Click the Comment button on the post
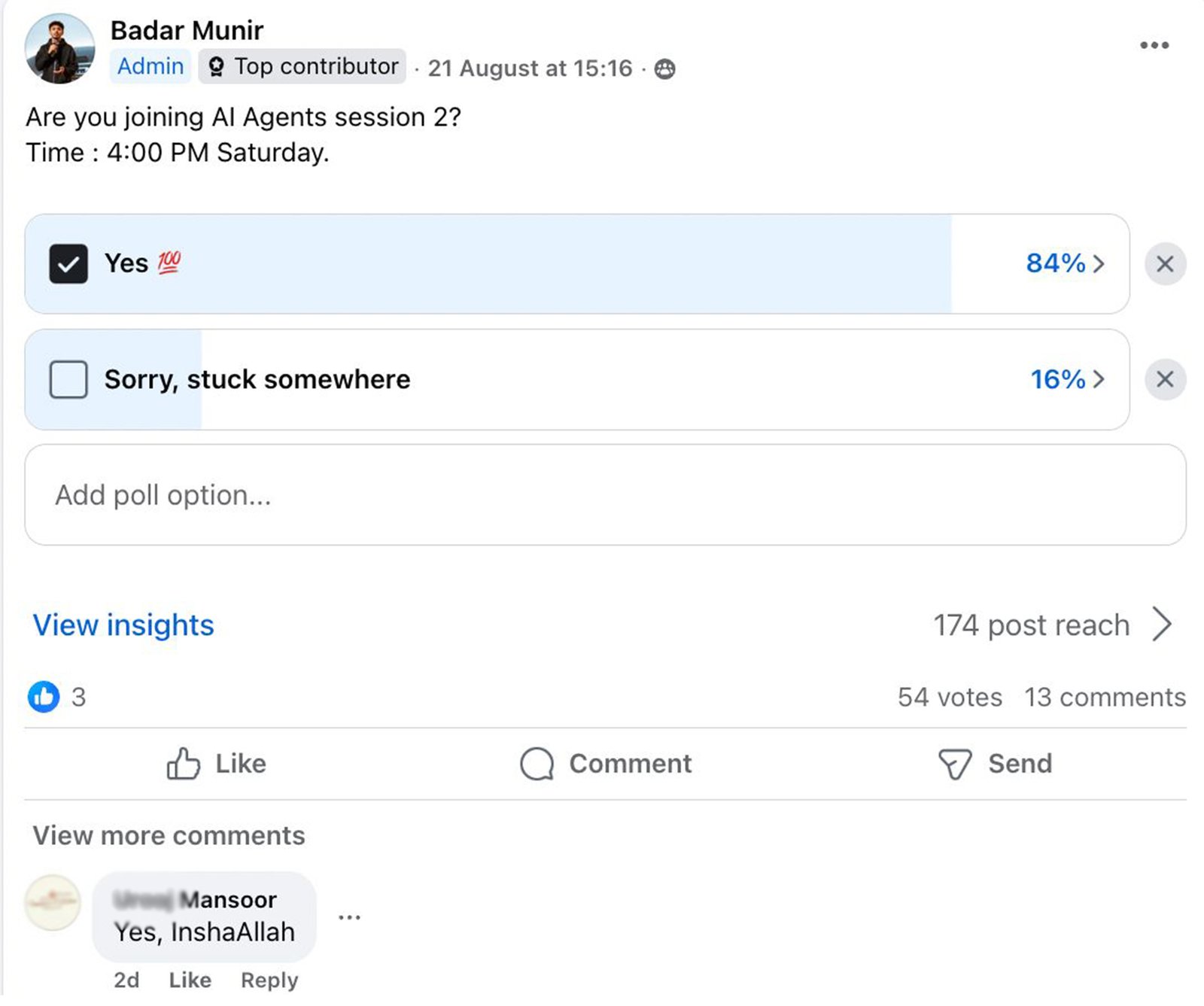The image size is (1204, 1006). (x=606, y=764)
